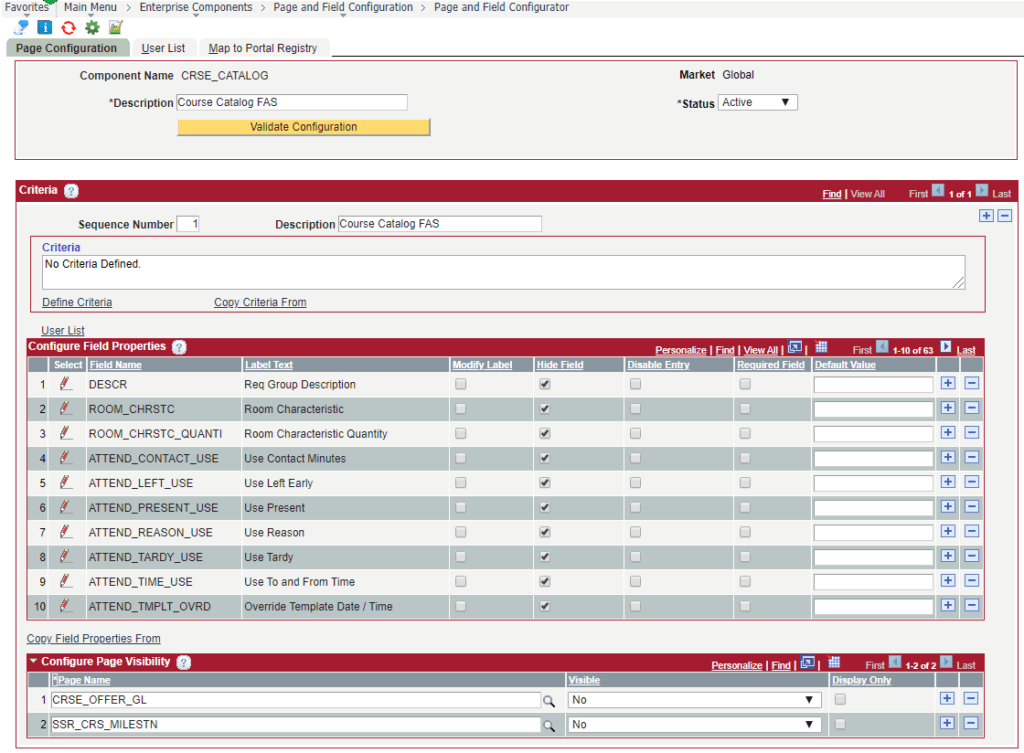Collapse the Configure Page Visibility section
The width and height of the screenshot is (1024, 753).
click(32, 662)
